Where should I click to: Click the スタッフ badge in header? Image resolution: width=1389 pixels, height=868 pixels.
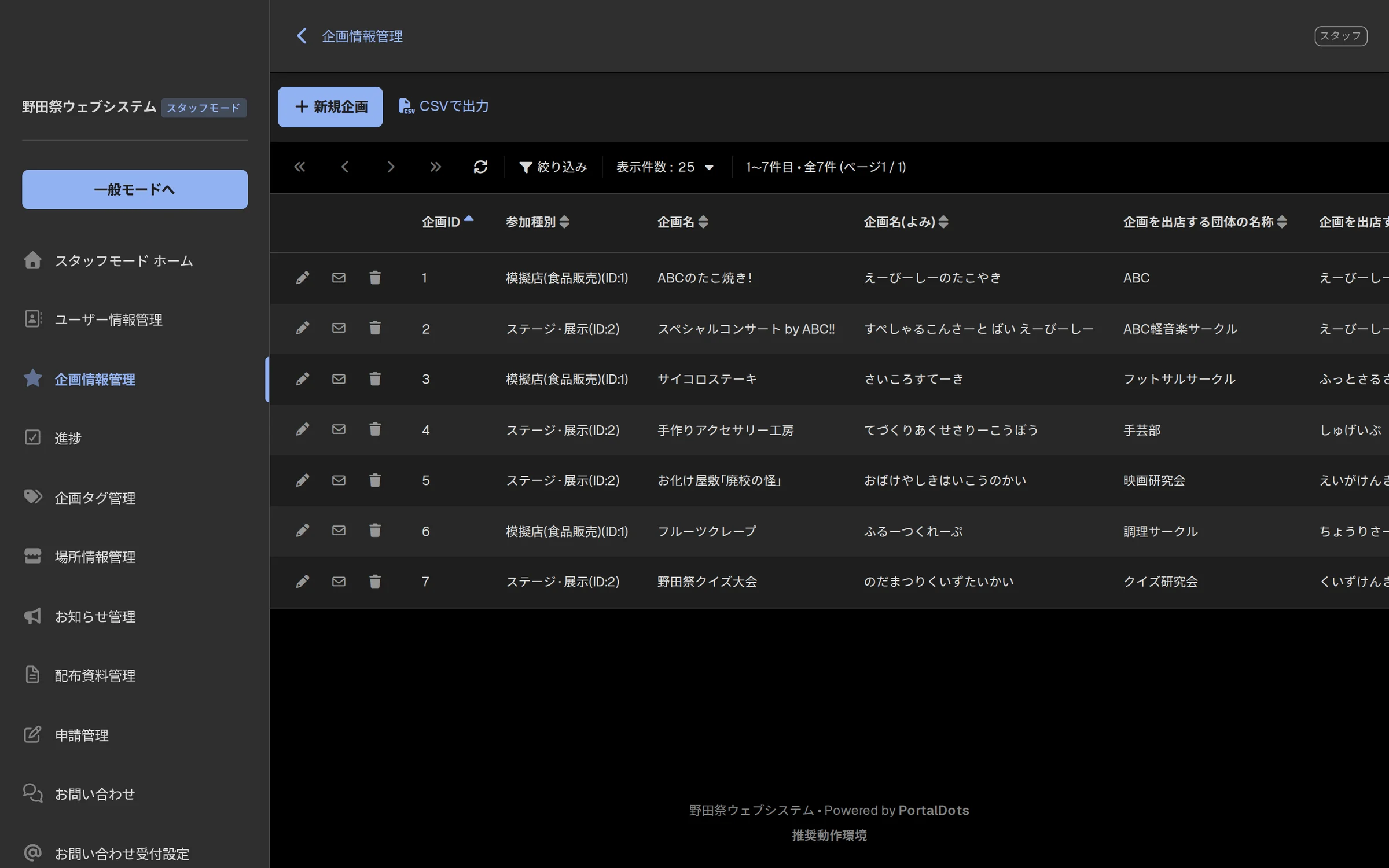tap(1340, 36)
